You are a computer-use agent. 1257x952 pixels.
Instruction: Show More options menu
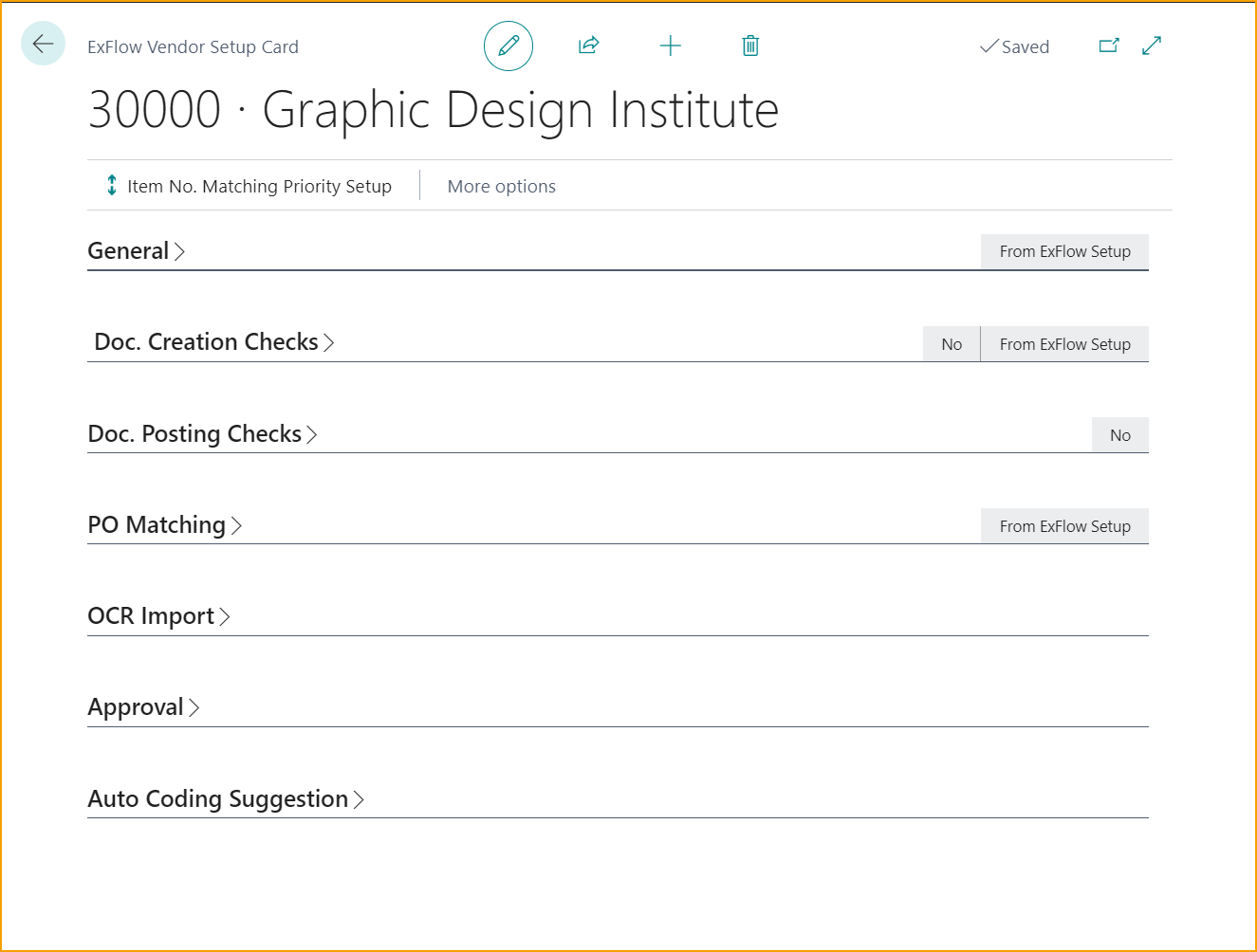(x=502, y=187)
